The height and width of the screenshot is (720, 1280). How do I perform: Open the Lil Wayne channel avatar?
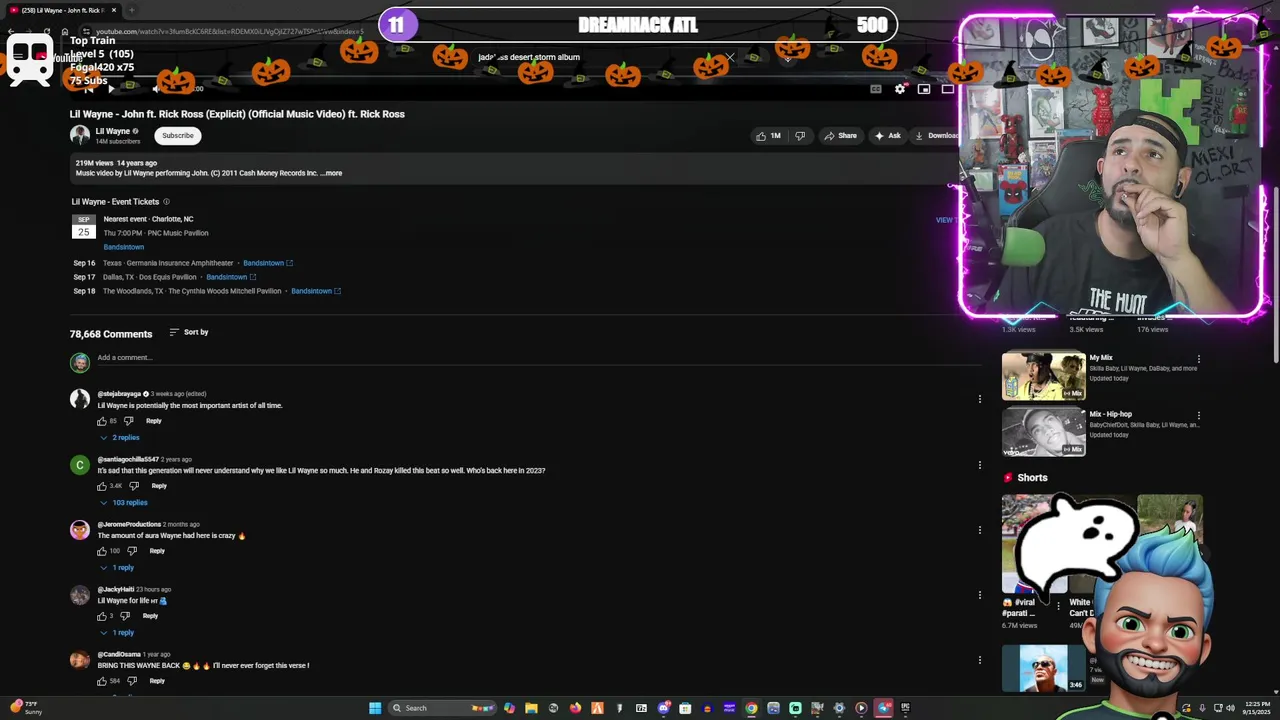tap(79, 136)
